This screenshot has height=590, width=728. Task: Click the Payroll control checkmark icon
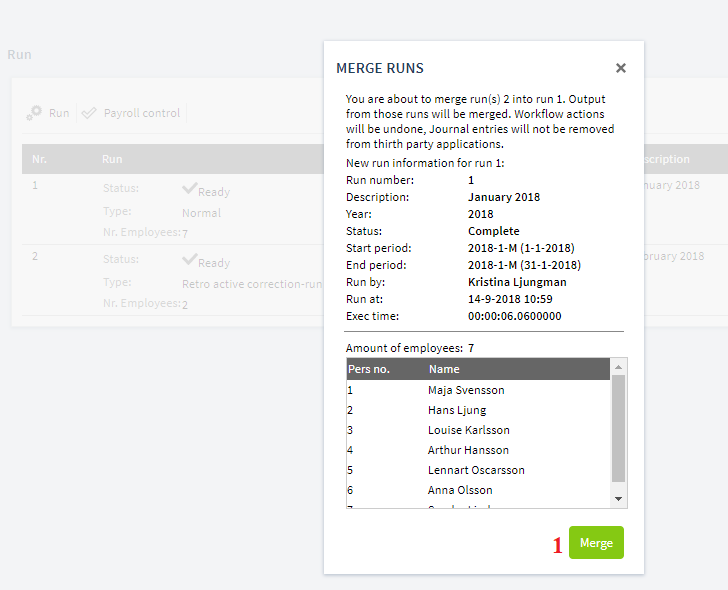[89, 113]
